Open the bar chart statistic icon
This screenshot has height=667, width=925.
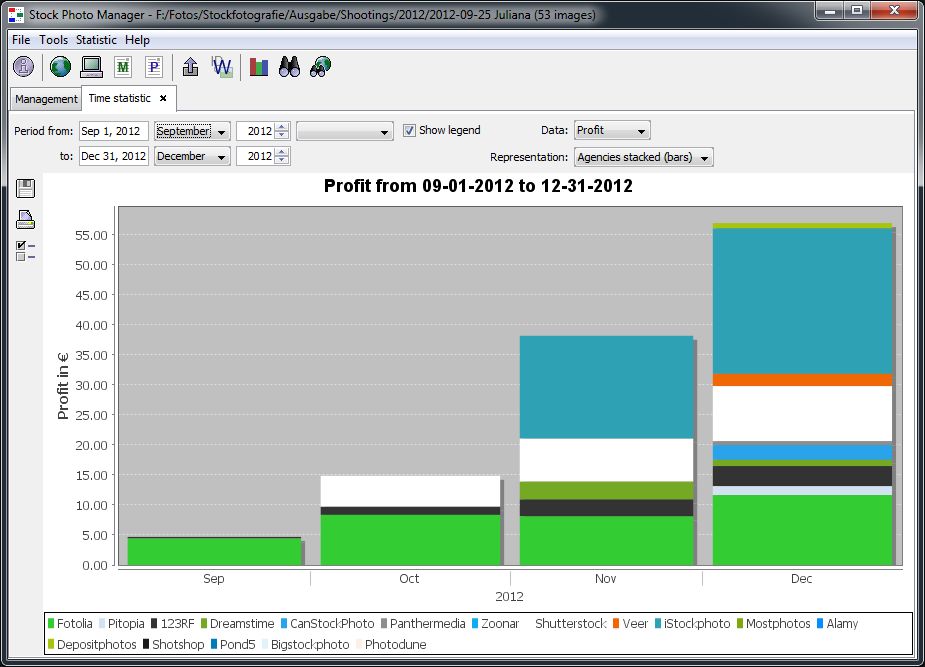[x=259, y=67]
